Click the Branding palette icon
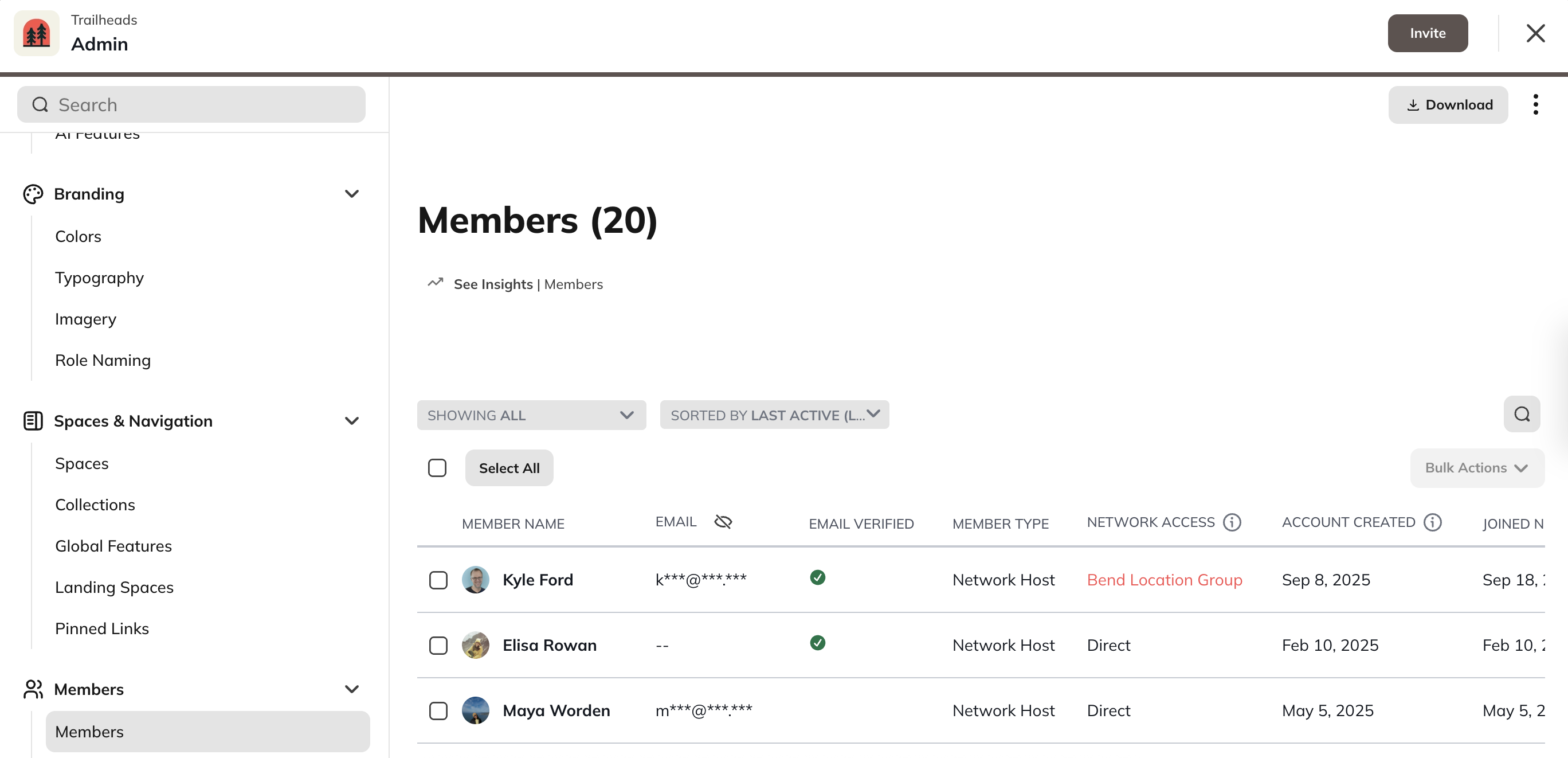Viewport: 1568px width, 758px height. (33, 194)
